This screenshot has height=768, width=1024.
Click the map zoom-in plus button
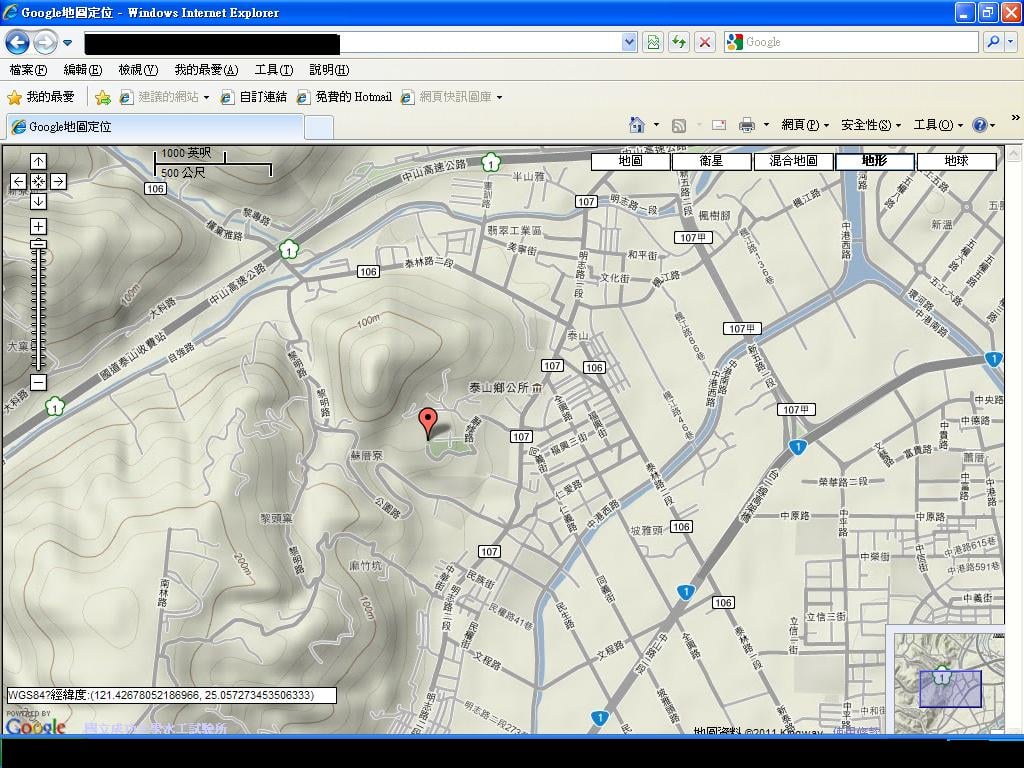coord(38,227)
